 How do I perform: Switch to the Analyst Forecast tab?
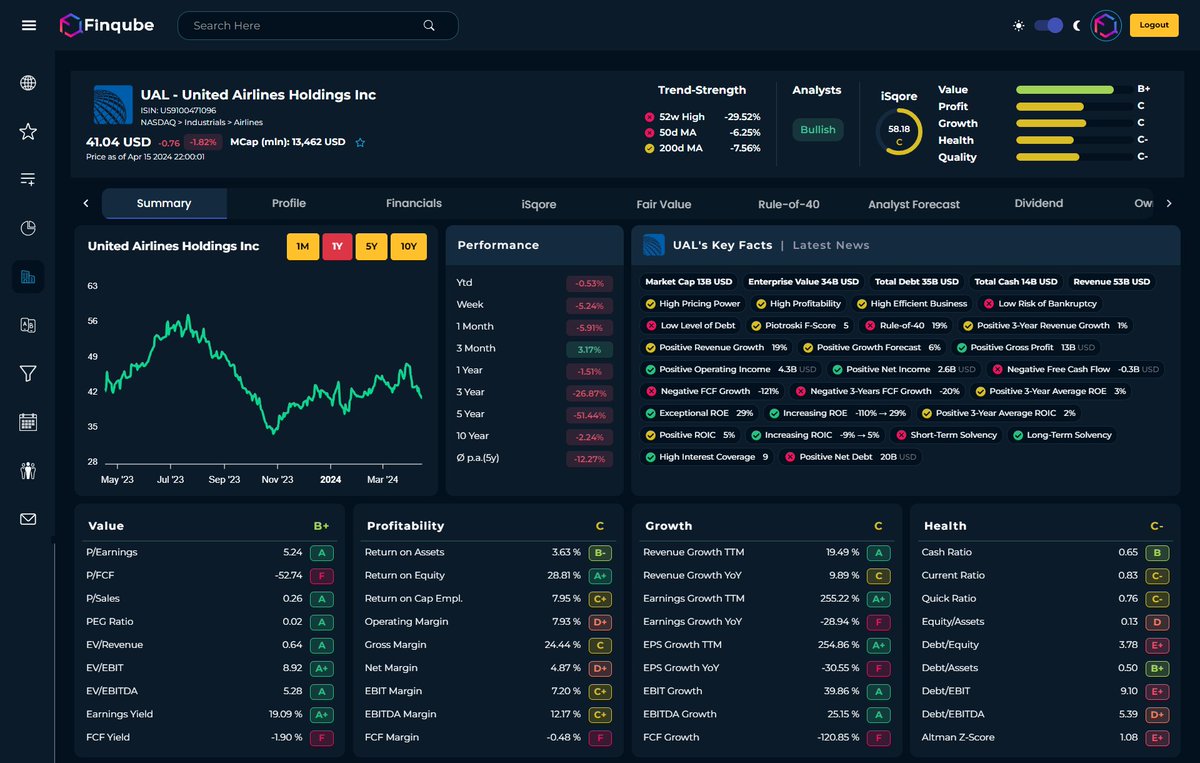pos(914,204)
